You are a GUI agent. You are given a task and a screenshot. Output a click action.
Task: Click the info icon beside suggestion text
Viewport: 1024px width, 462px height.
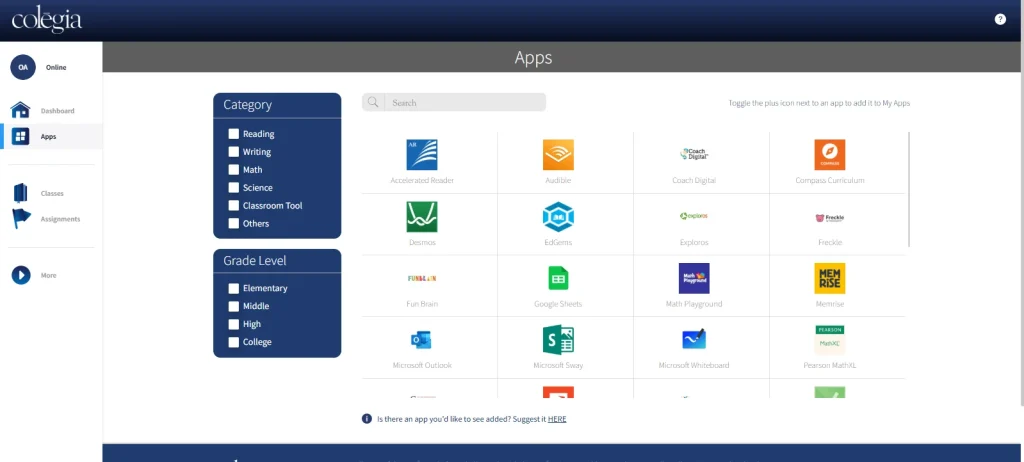(x=367, y=419)
